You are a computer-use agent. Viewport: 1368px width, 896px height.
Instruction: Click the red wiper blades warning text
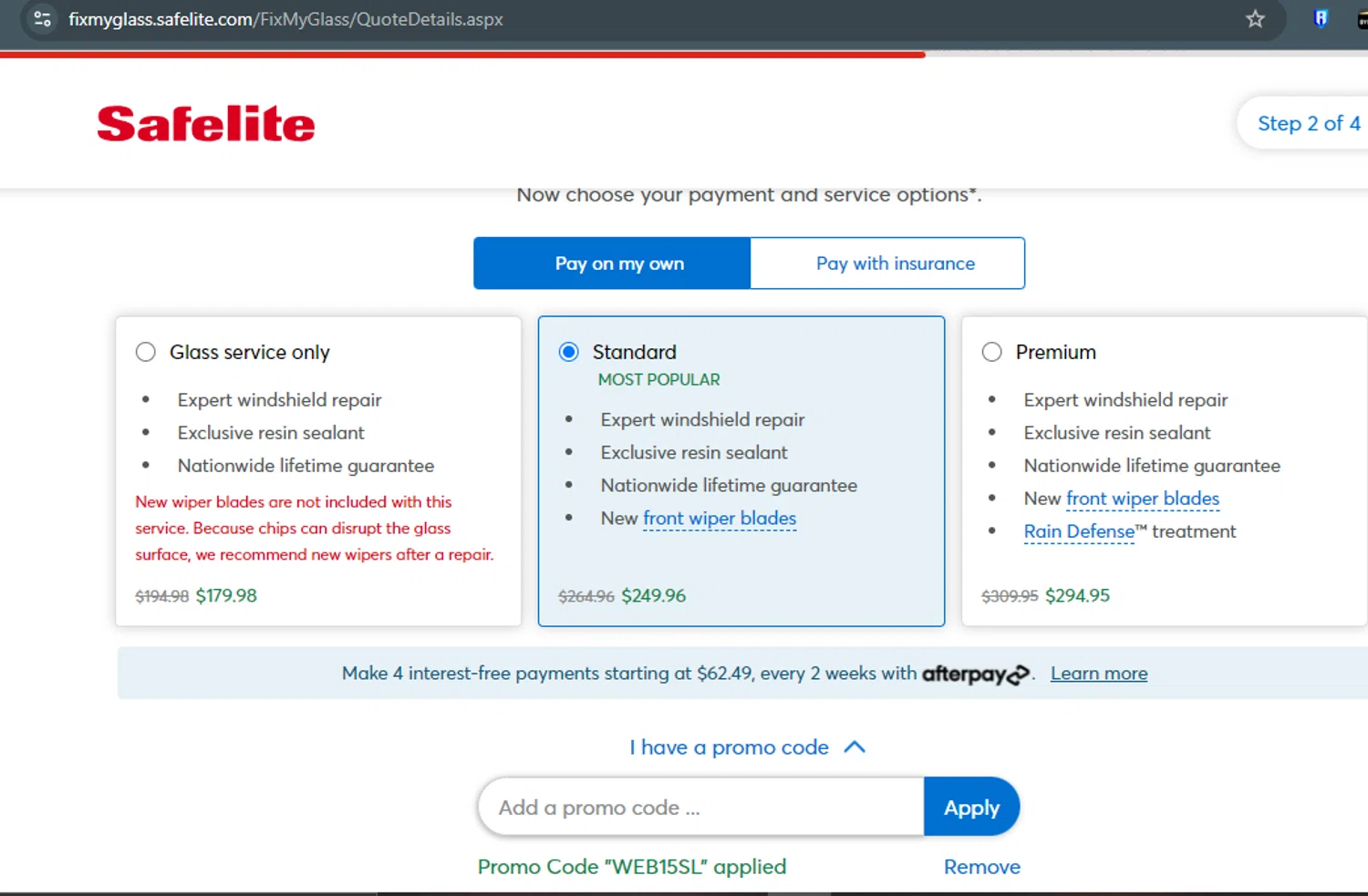pos(315,529)
